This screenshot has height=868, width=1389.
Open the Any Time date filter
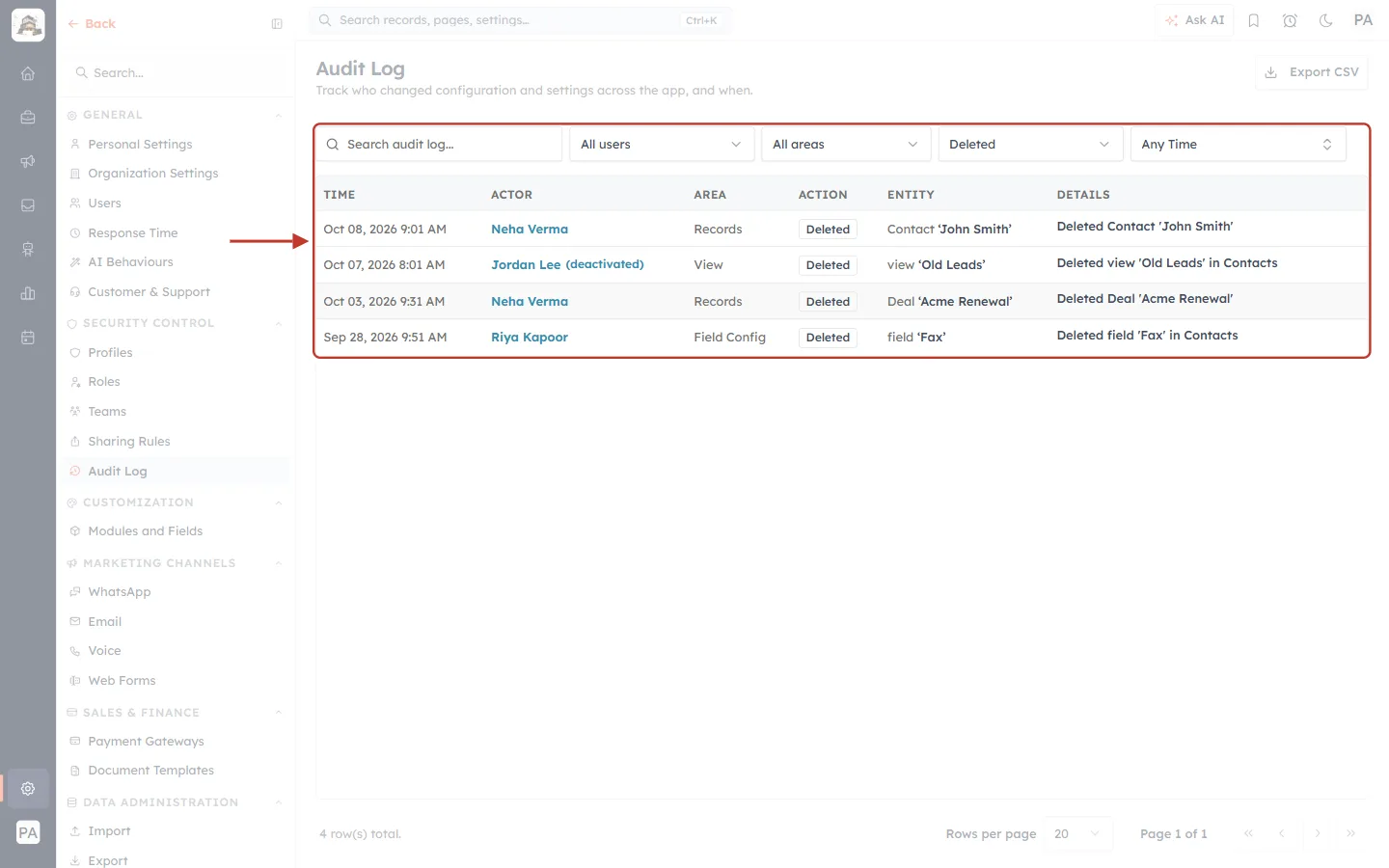(x=1238, y=145)
